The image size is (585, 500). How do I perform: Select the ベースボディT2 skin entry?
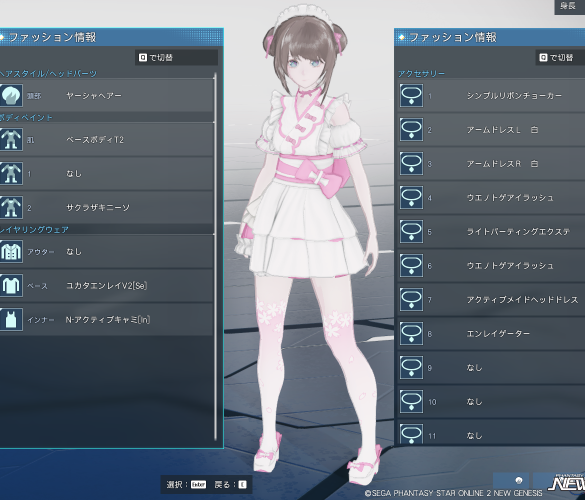(x=95, y=140)
